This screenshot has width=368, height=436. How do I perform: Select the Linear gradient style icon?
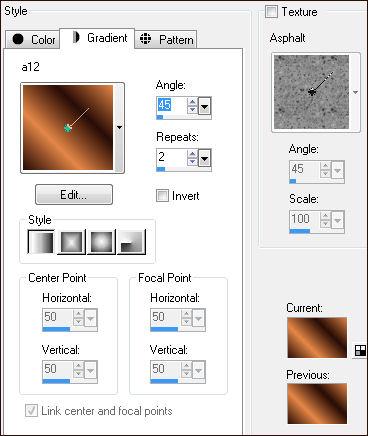(x=41, y=242)
